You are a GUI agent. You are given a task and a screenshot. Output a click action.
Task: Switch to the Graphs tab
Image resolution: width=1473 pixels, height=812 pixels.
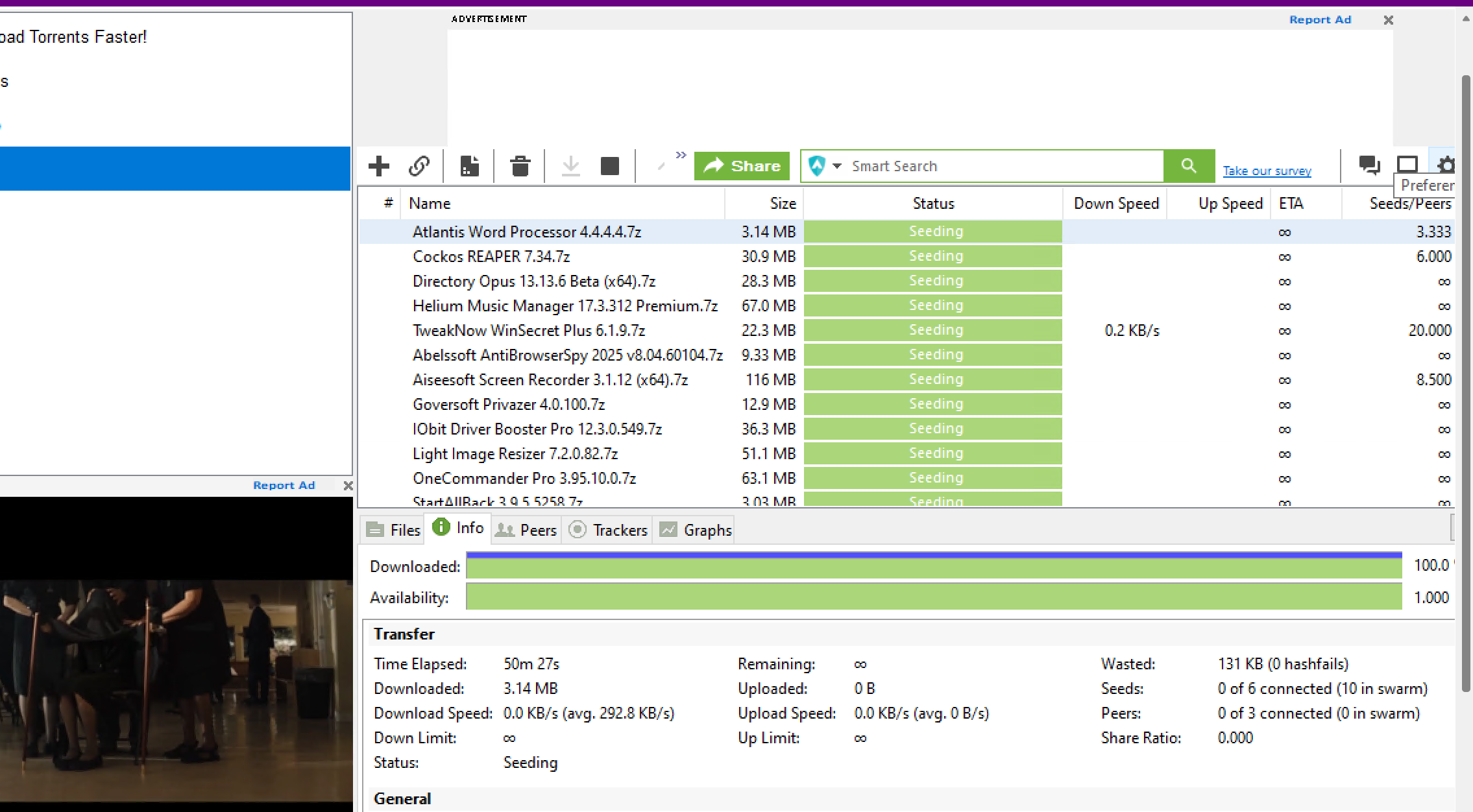pyautogui.click(x=695, y=530)
